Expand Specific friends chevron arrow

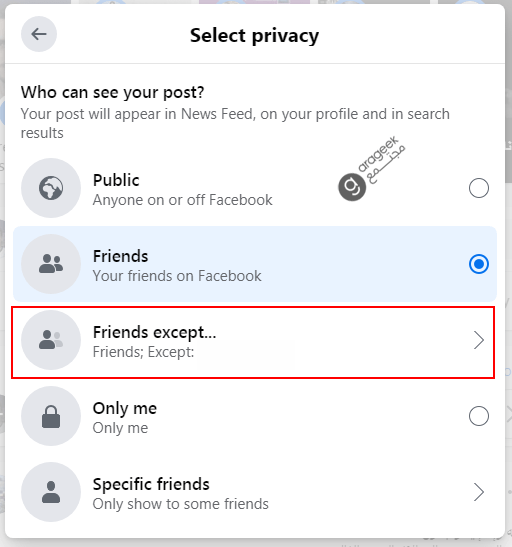point(479,492)
